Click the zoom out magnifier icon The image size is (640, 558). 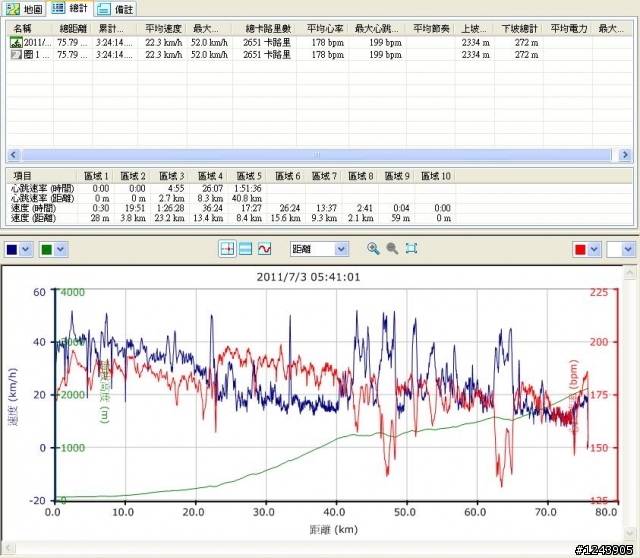pyautogui.click(x=392, y=248)
